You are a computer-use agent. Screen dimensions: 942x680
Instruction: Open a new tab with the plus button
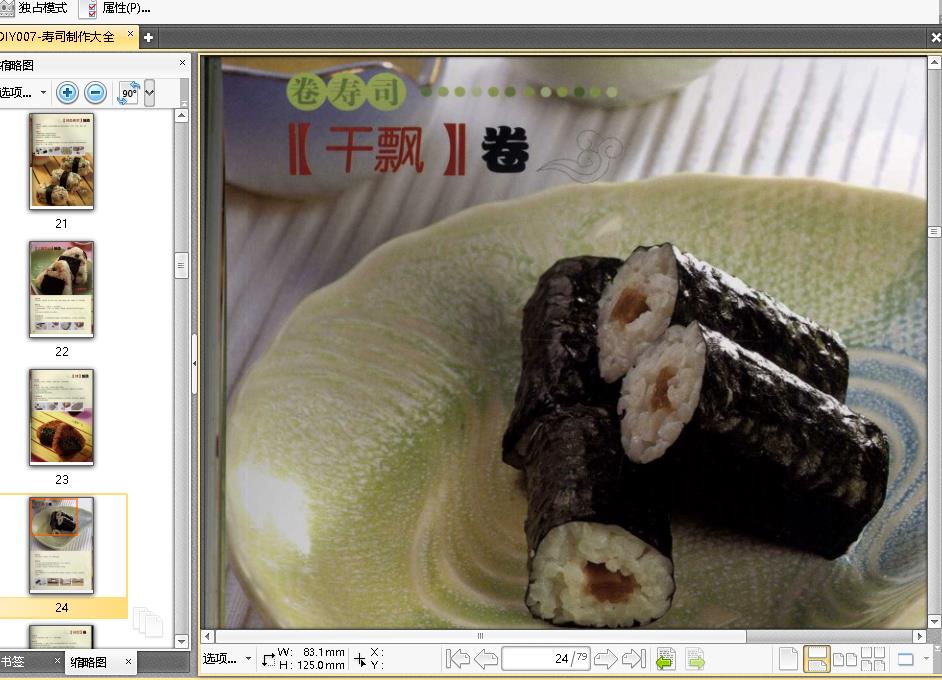point(148,38)
